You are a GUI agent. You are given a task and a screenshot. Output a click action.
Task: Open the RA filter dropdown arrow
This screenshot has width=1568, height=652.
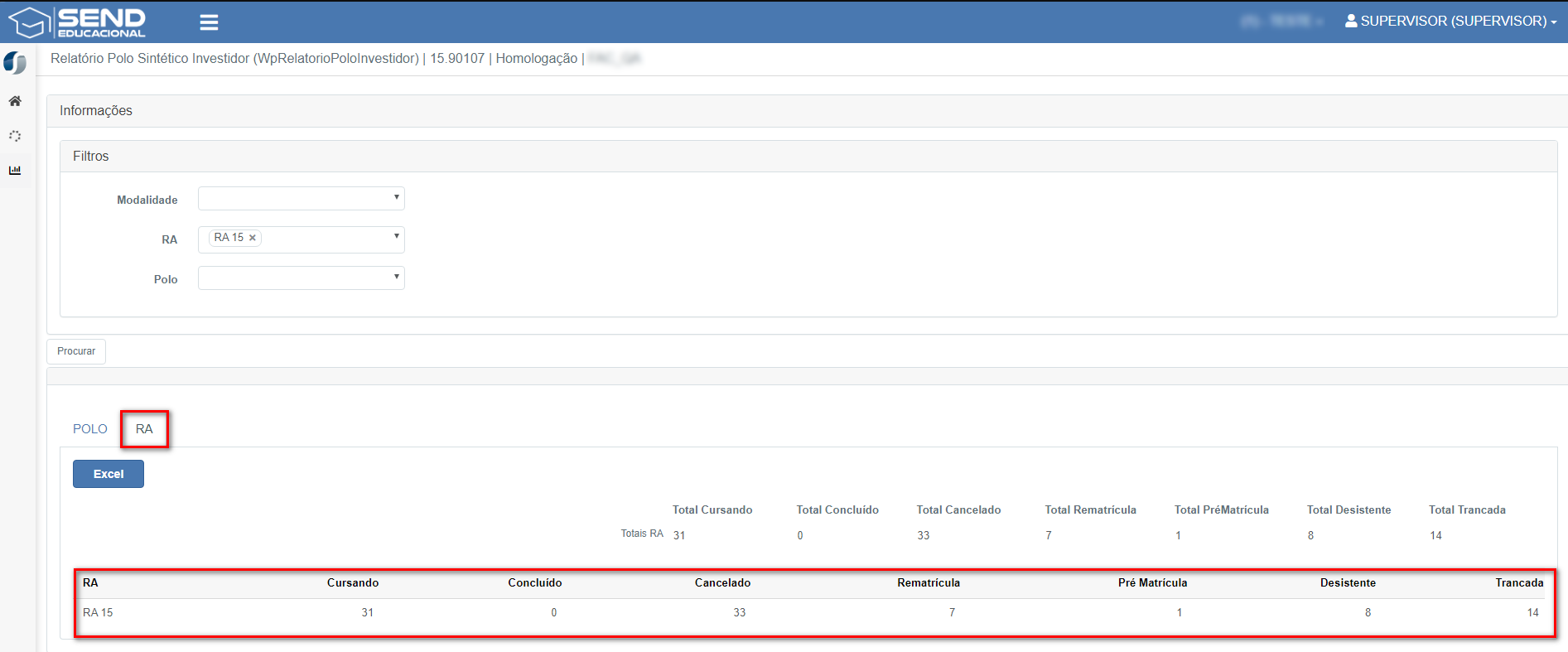click(396, 237)
